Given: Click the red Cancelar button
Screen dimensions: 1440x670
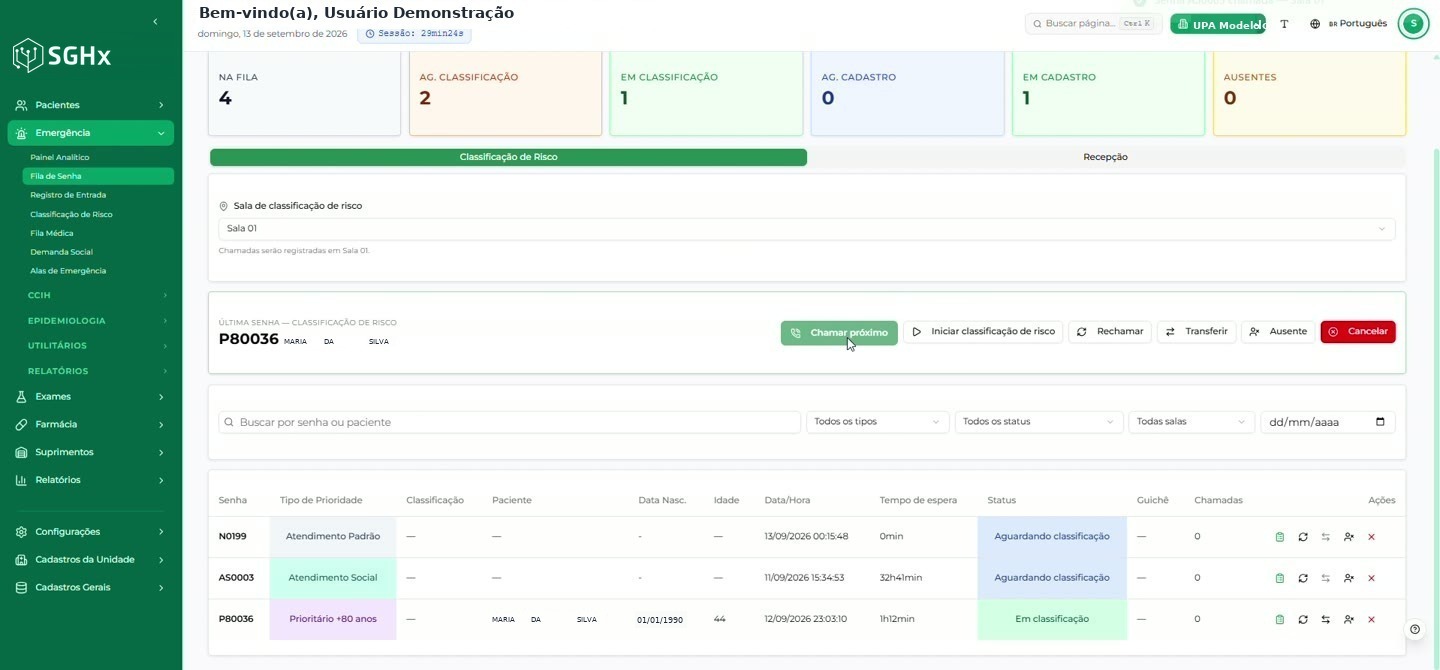Looking at the screenshot, I should coord(1358,332).
